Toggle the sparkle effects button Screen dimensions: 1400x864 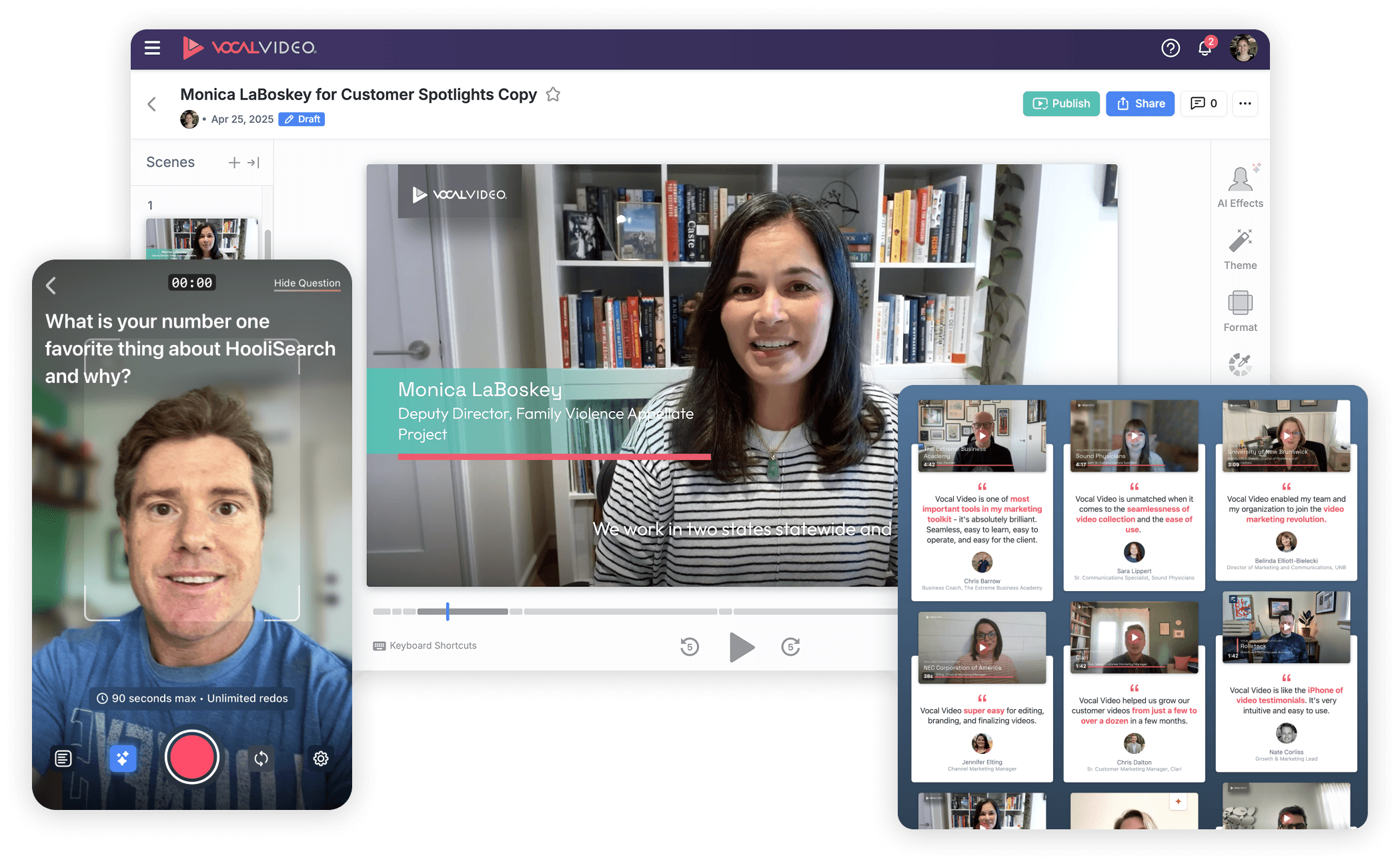123,759
